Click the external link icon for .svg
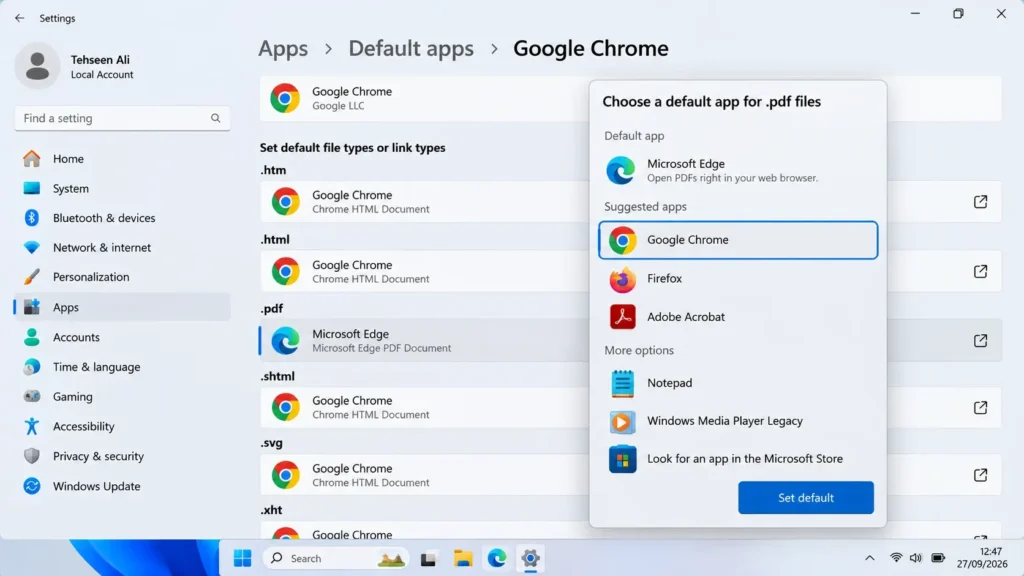The height and width of the screenshot is (576, 1024). [x=980, y=475]
